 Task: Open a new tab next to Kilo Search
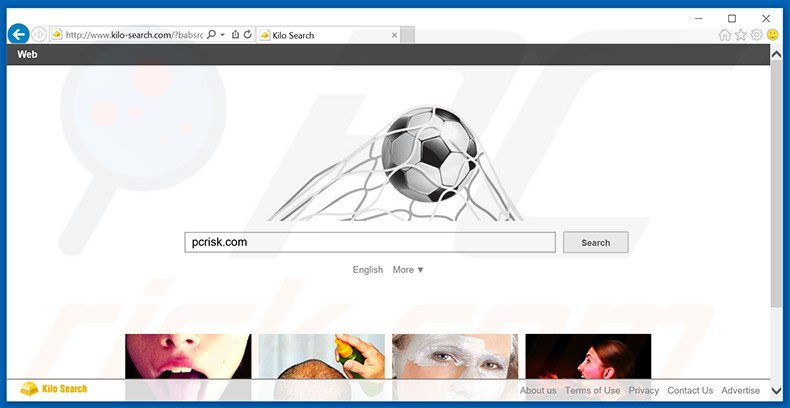(x=408, y=35)
